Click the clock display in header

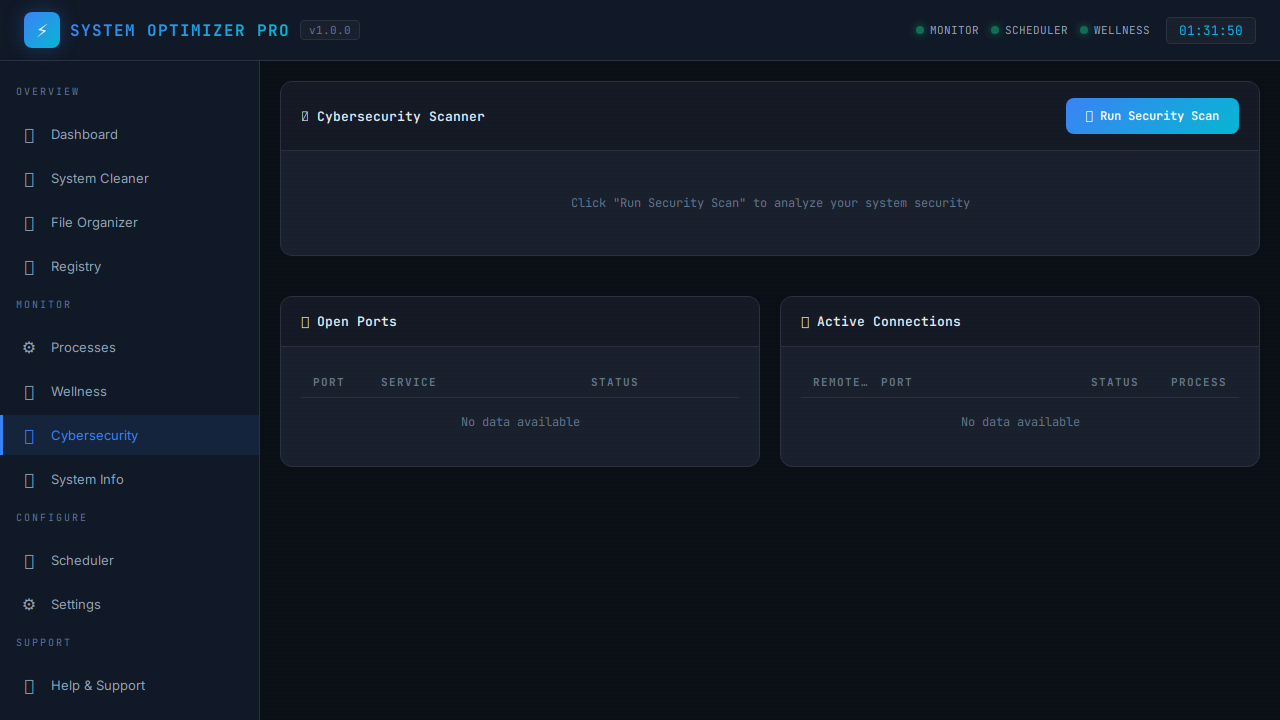[x=1210, y=30]
